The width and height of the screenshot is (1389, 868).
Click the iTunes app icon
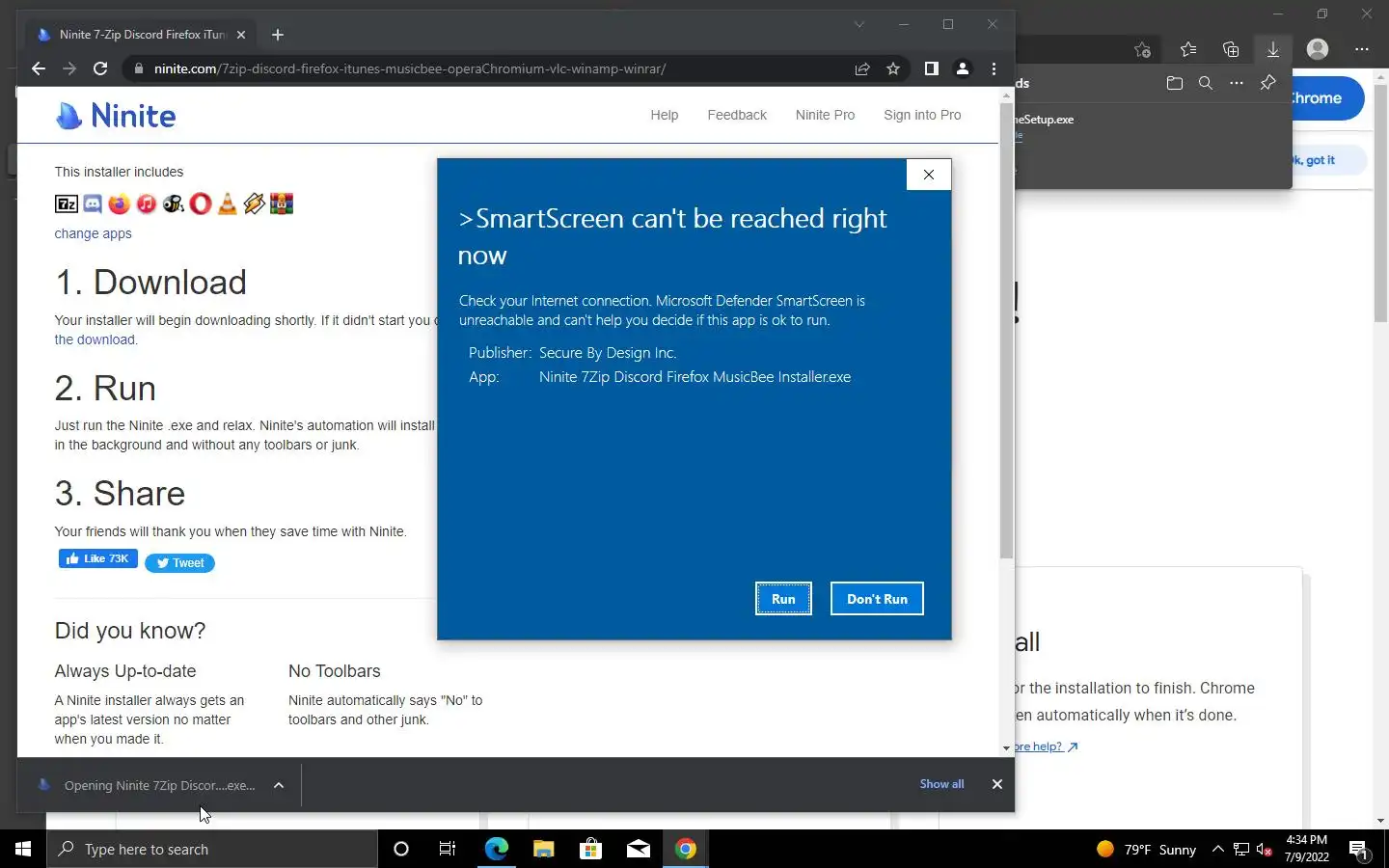(147, 203)
